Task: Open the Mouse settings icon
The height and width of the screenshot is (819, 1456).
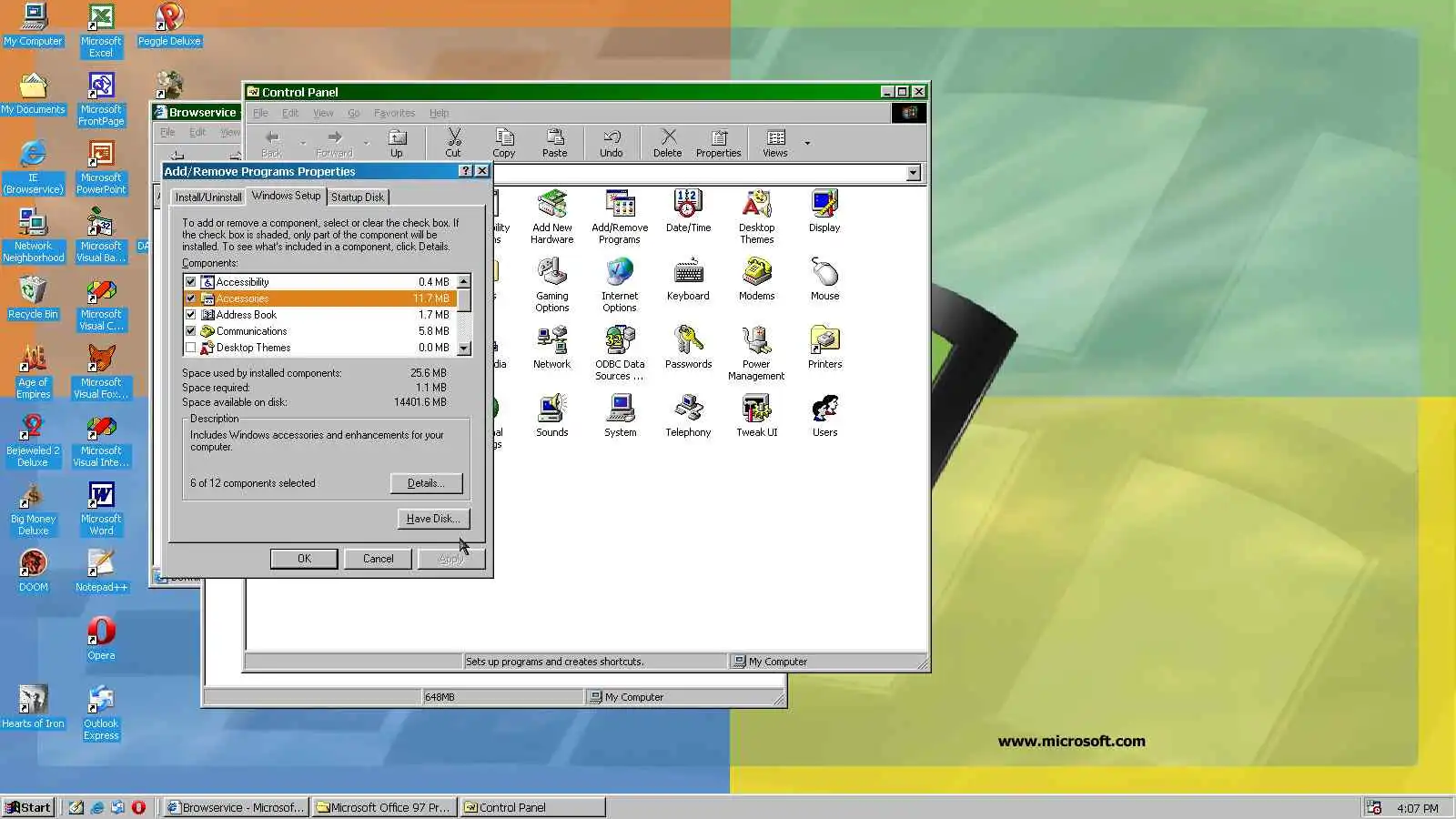Action: (x=824, y=279)
